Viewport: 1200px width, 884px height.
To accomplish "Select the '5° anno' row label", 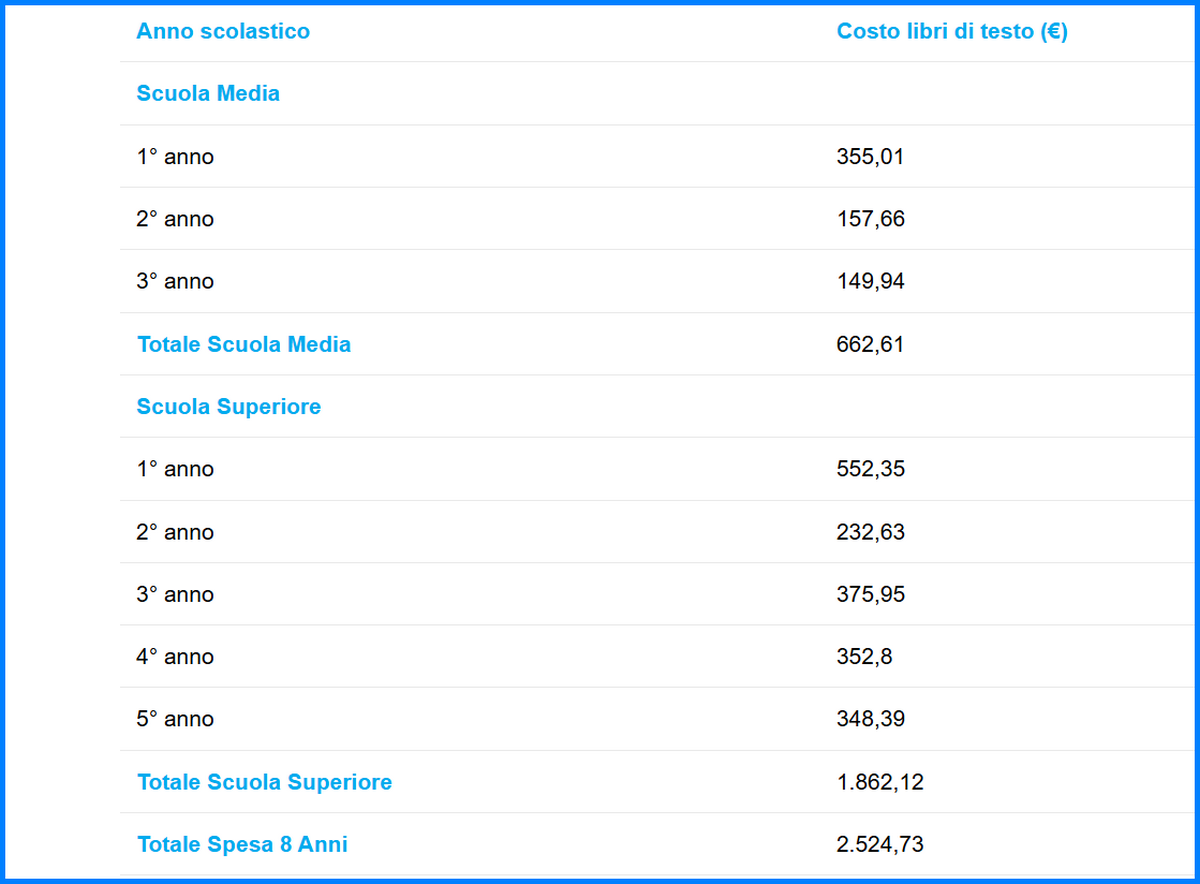I will coord(175,719).
